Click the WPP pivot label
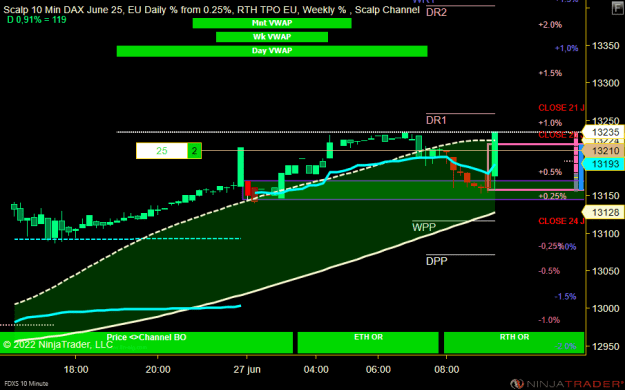The width and height of the screenshot is (625, 390). [424, 227]
